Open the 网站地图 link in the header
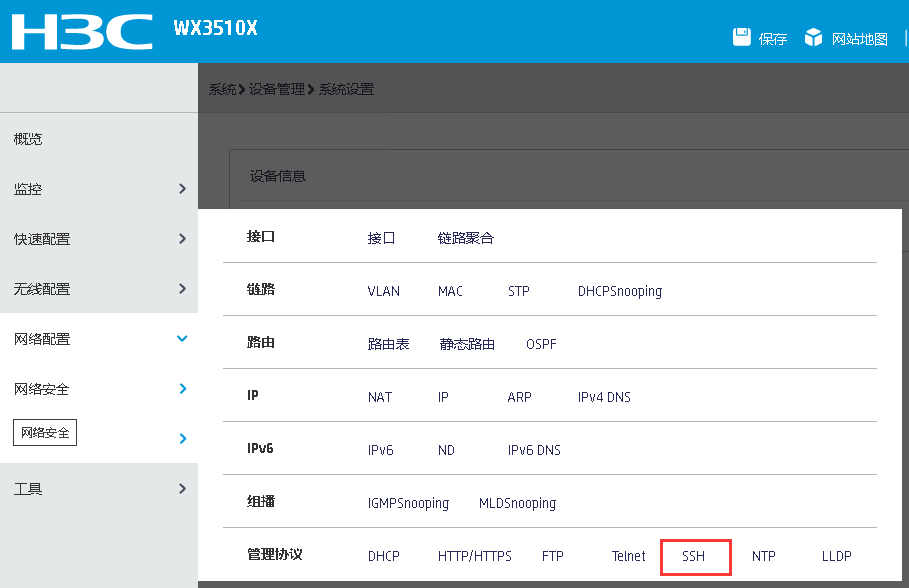The height and width of the screenshot is (588, 909). (x=860, y=39)
